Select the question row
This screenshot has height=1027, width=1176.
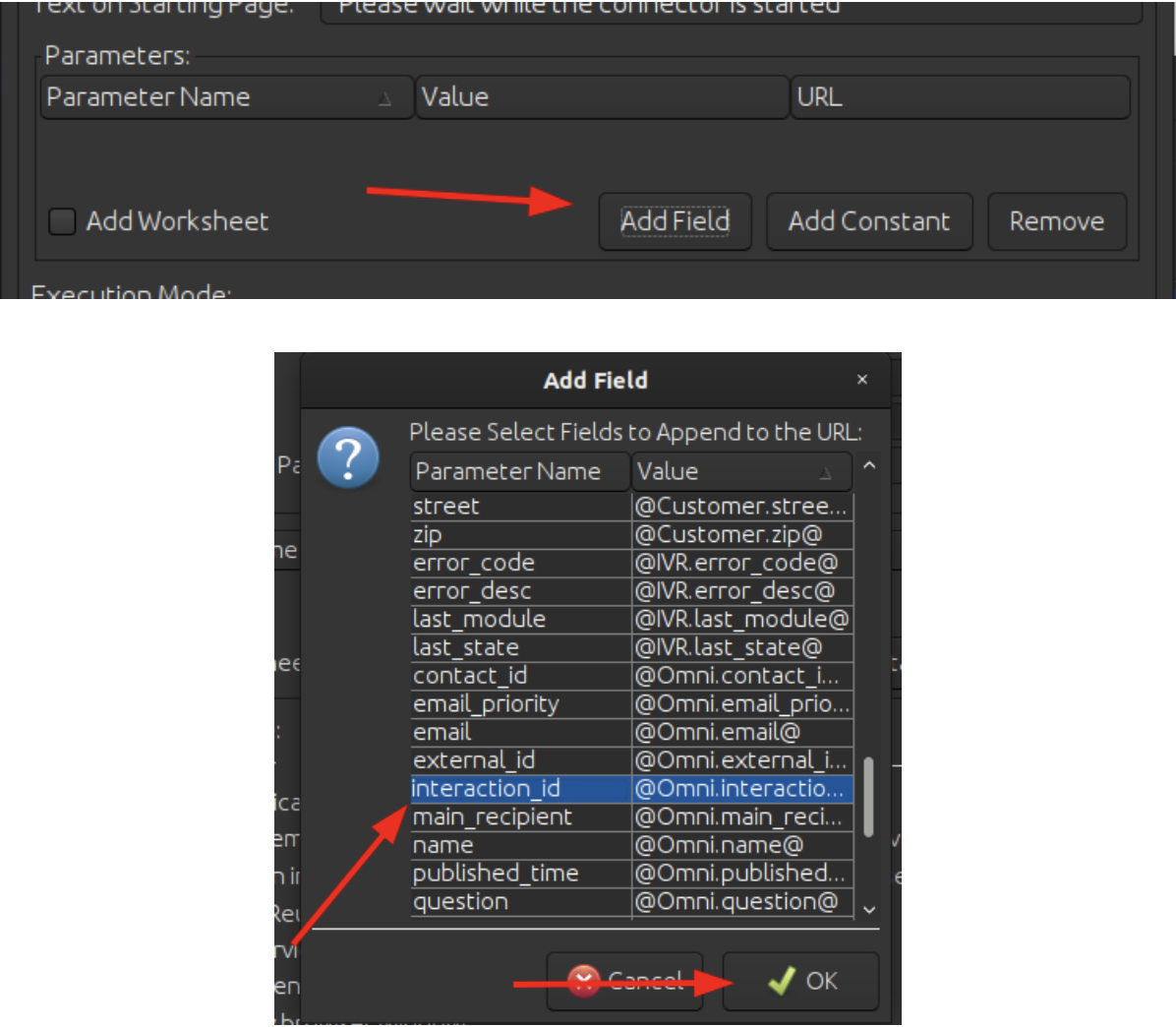(631, 902)
